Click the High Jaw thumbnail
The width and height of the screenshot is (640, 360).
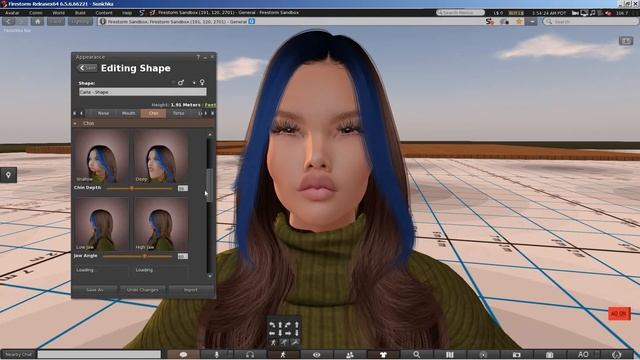click(161, 224)
